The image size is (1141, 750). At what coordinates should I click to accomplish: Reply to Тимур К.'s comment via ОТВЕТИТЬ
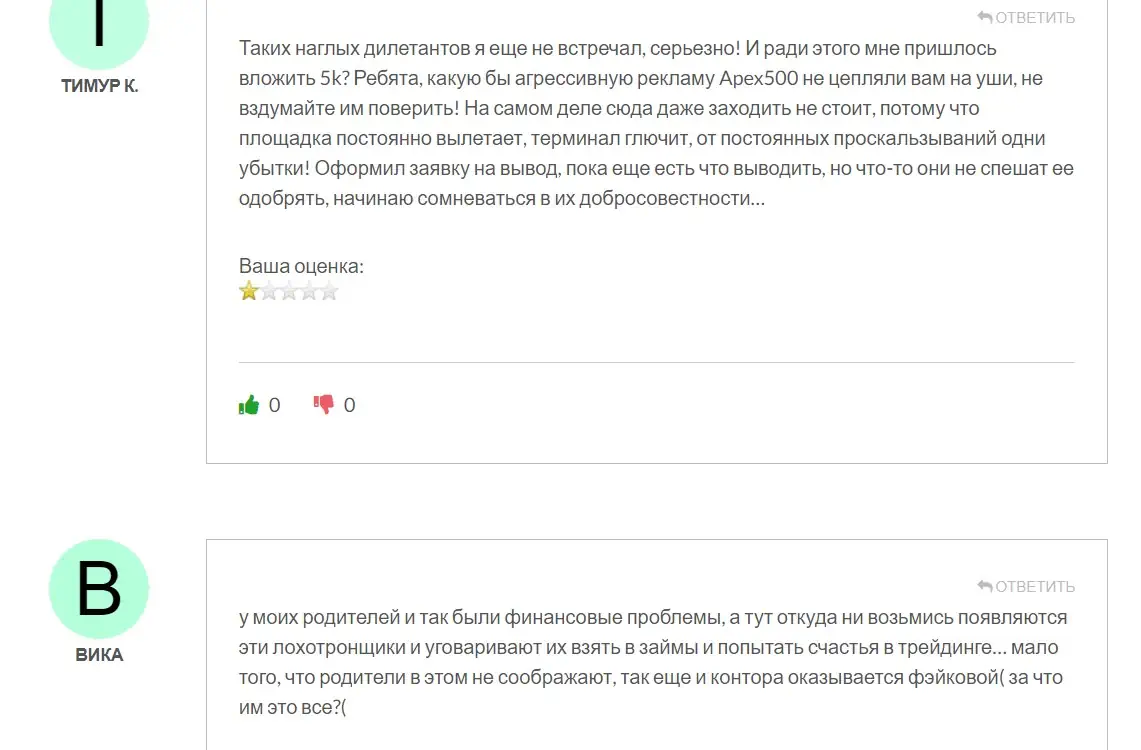(x=1026, y=17)
